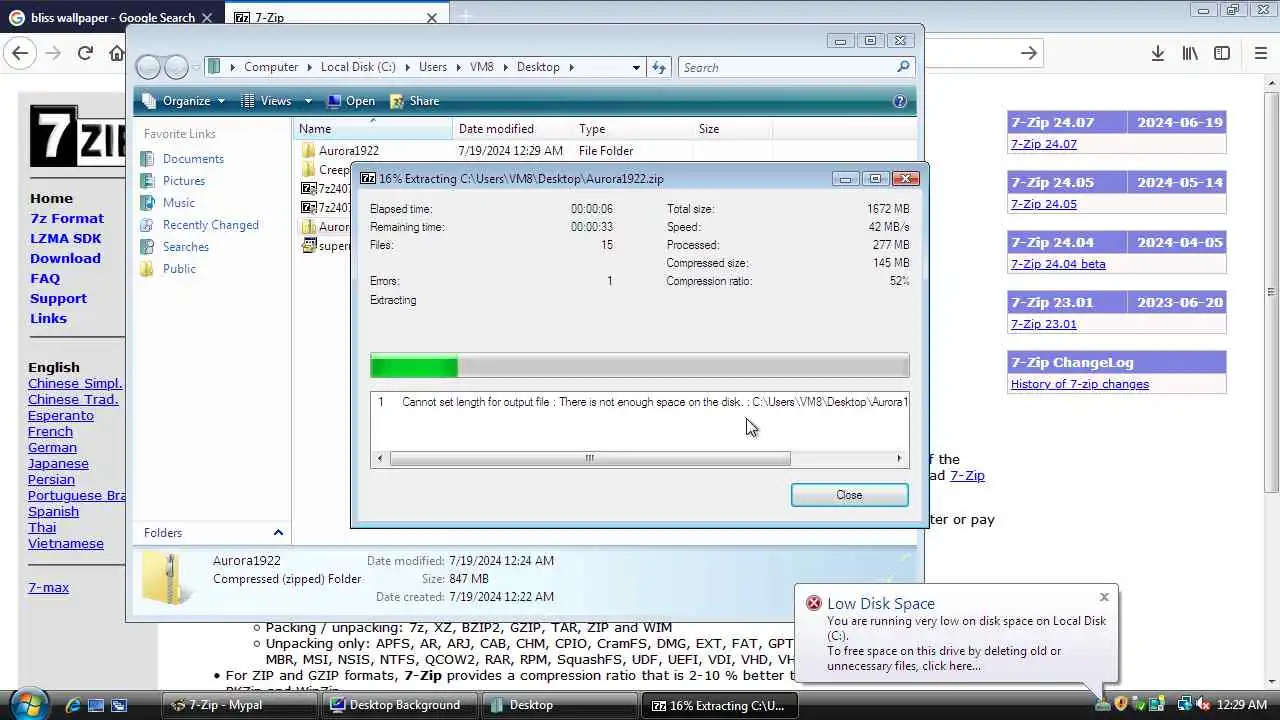Open the browser Downloads panel icon
Viewport: 1280px width, 720px height.
tap(1157, 53)
